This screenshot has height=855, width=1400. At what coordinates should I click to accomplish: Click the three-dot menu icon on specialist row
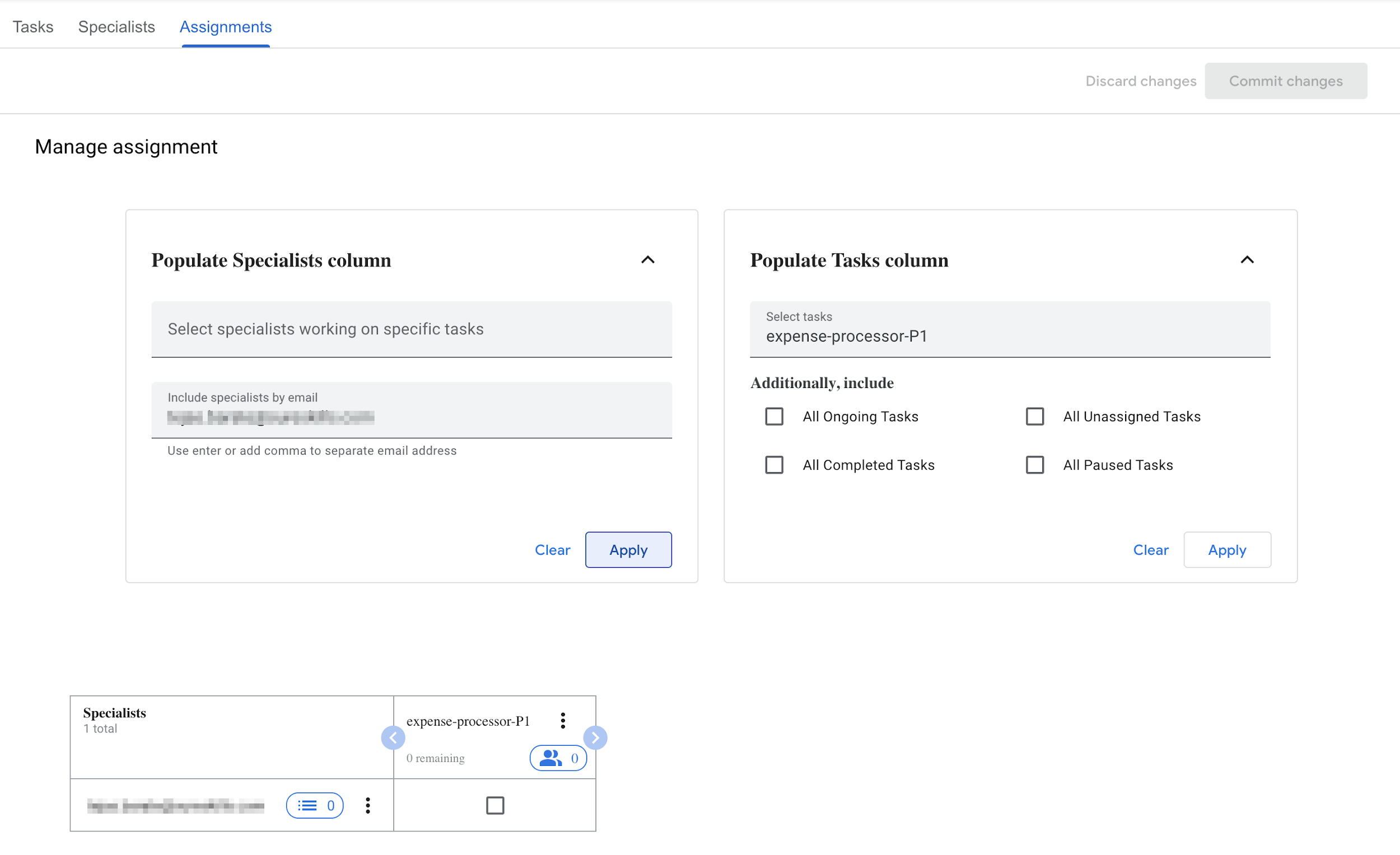(369, 805)
